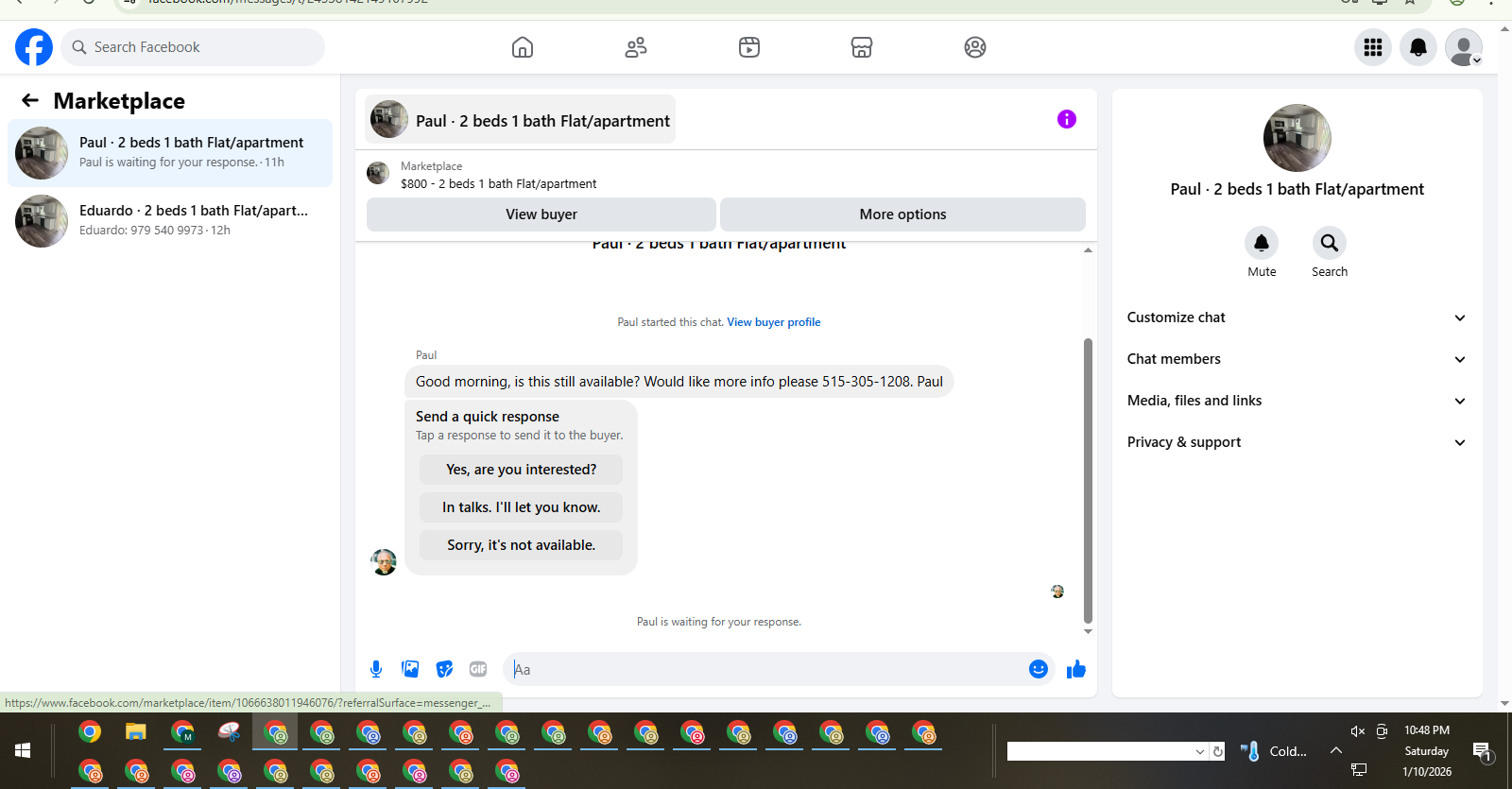The height and width of the screenshot is (789, 1512).
Task: Open the Video (Reels) icon in navigation
Action: (x=749, y=47)
